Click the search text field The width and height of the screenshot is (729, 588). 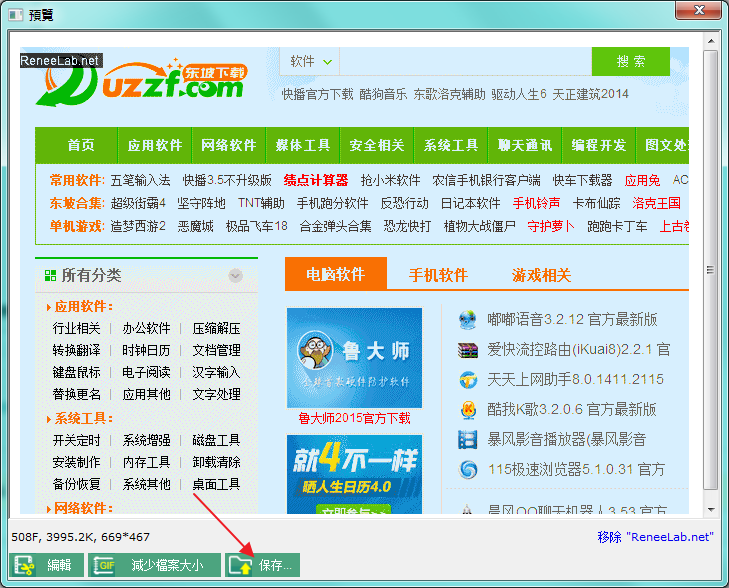pos(465,61)
